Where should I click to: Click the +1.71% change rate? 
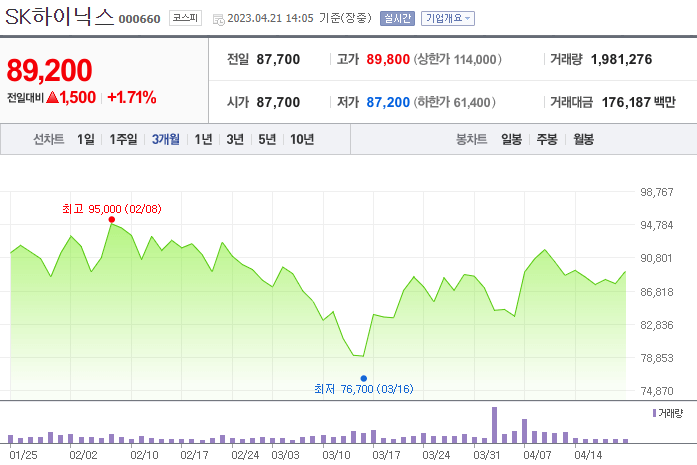[132, 97]
